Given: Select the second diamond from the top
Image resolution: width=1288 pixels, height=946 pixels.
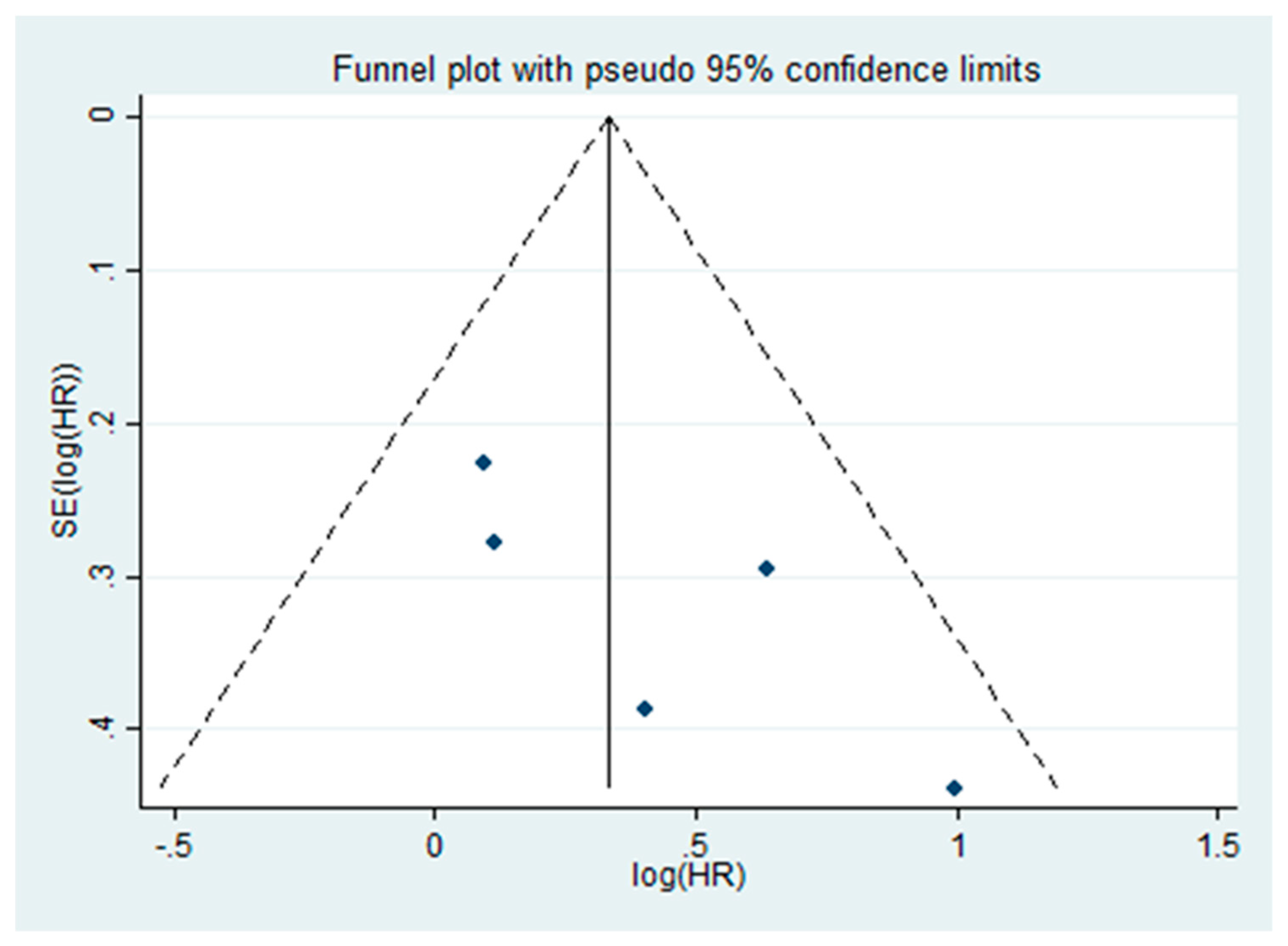Looking at the screenshot, I should [494, 542].
